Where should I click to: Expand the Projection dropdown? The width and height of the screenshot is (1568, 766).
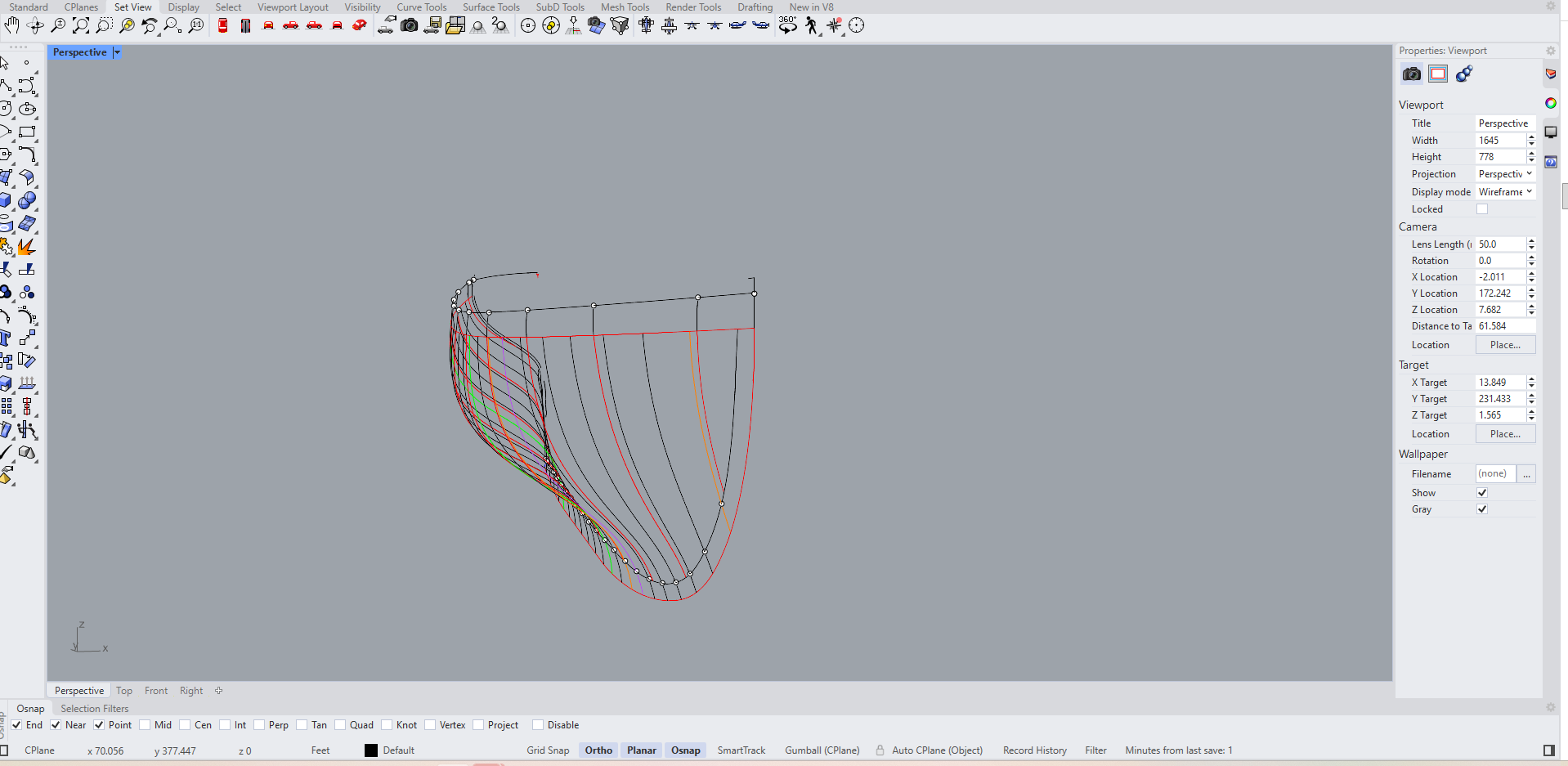click(1505, 174)
